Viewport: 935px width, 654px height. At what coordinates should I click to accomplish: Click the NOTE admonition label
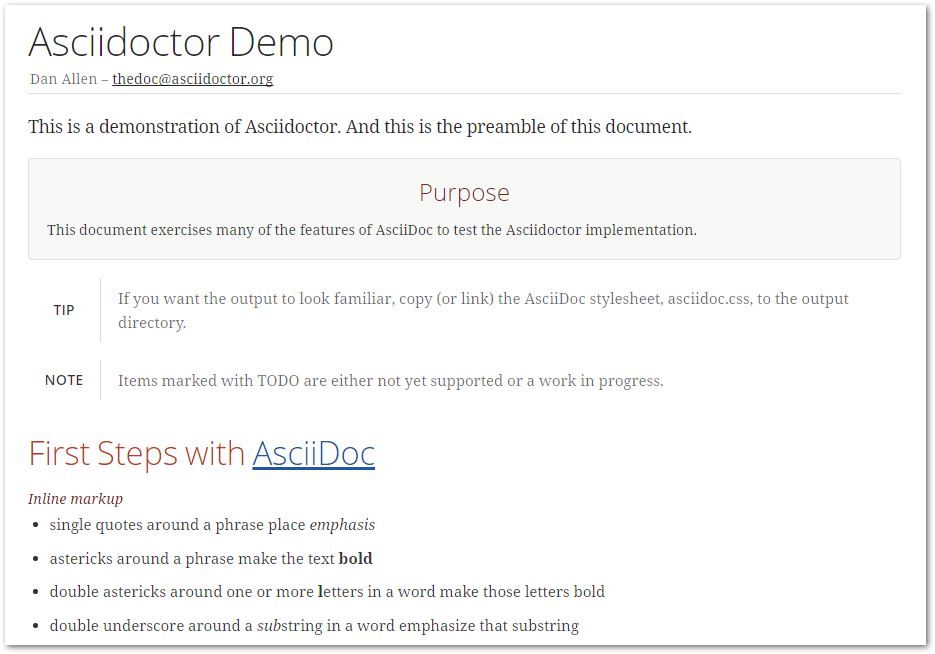pos(64,380)
